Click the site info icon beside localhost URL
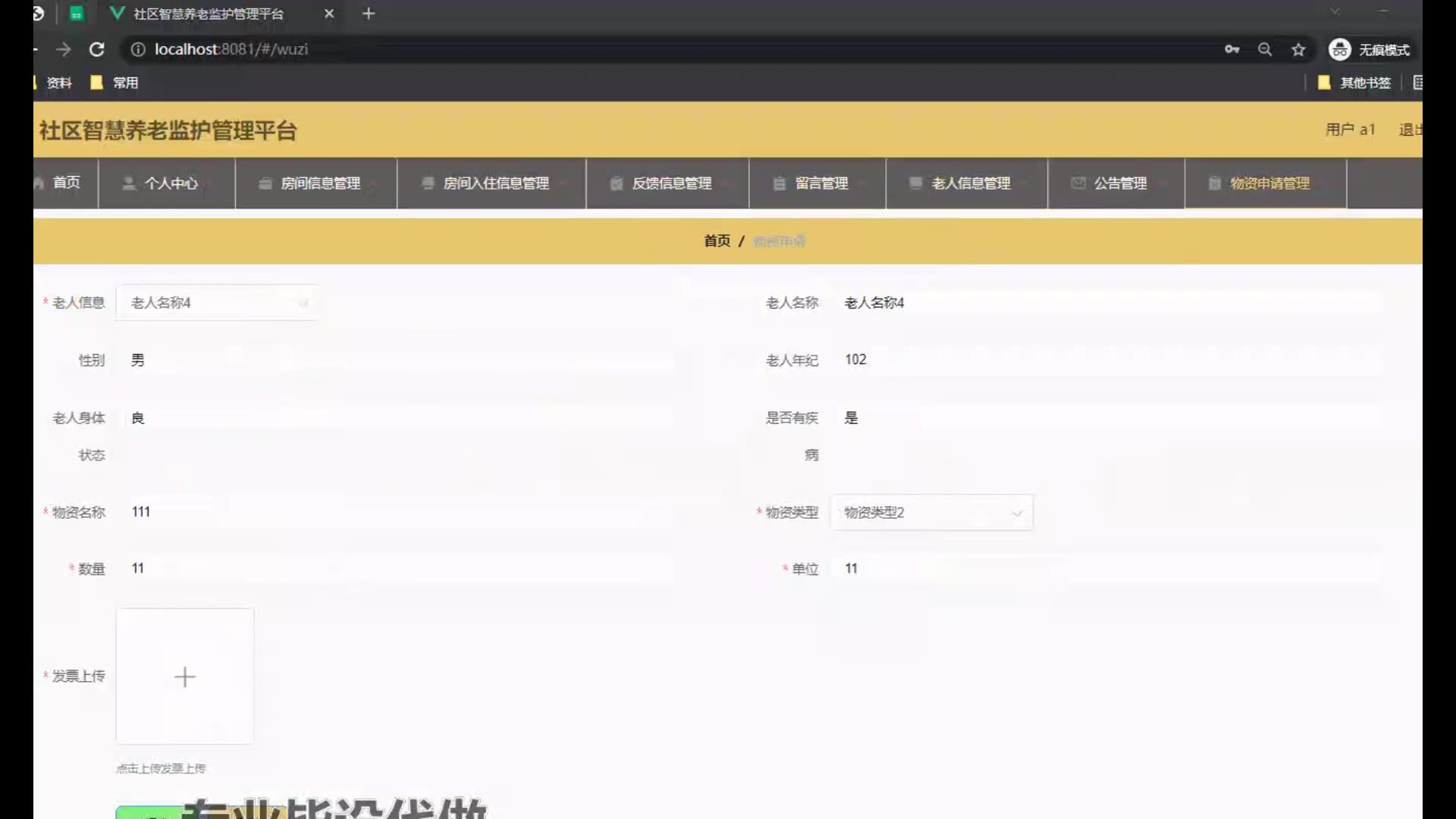This screenshot has height=819, width=1456. 138,49
